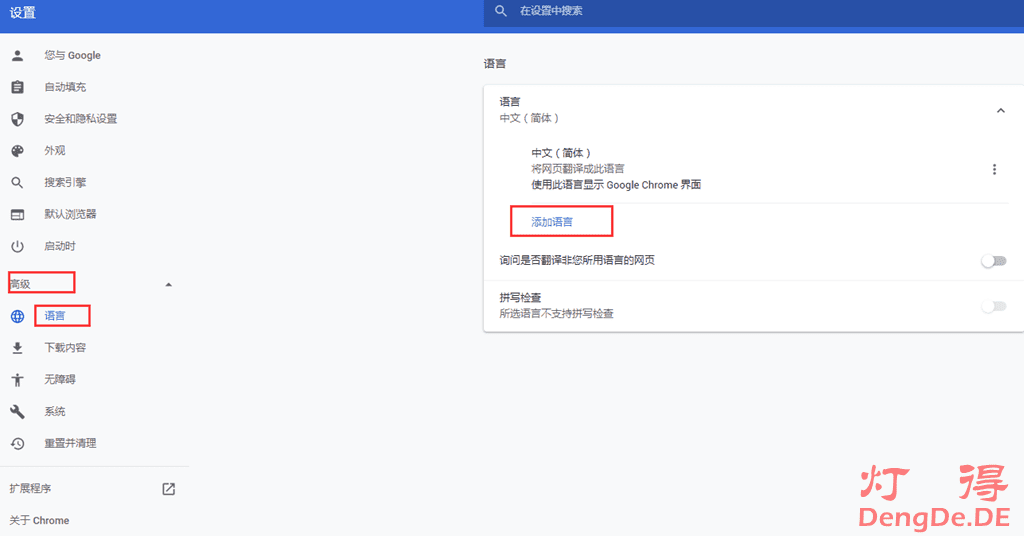Click the shield icon for 安全和隐私设置
The width and height of the screenshot is (1024, 536).
17,119
